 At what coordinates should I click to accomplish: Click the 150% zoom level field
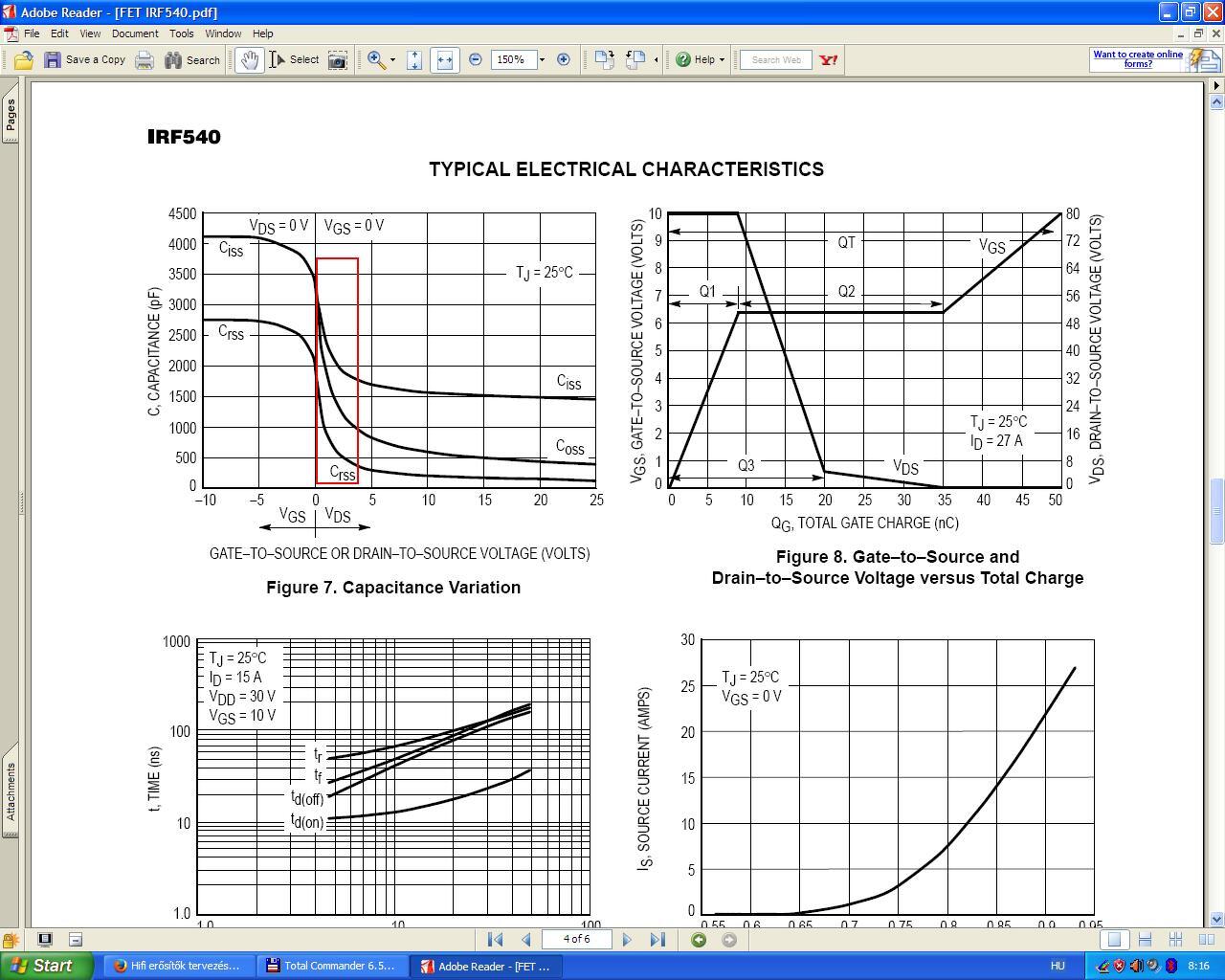point(512,59)
